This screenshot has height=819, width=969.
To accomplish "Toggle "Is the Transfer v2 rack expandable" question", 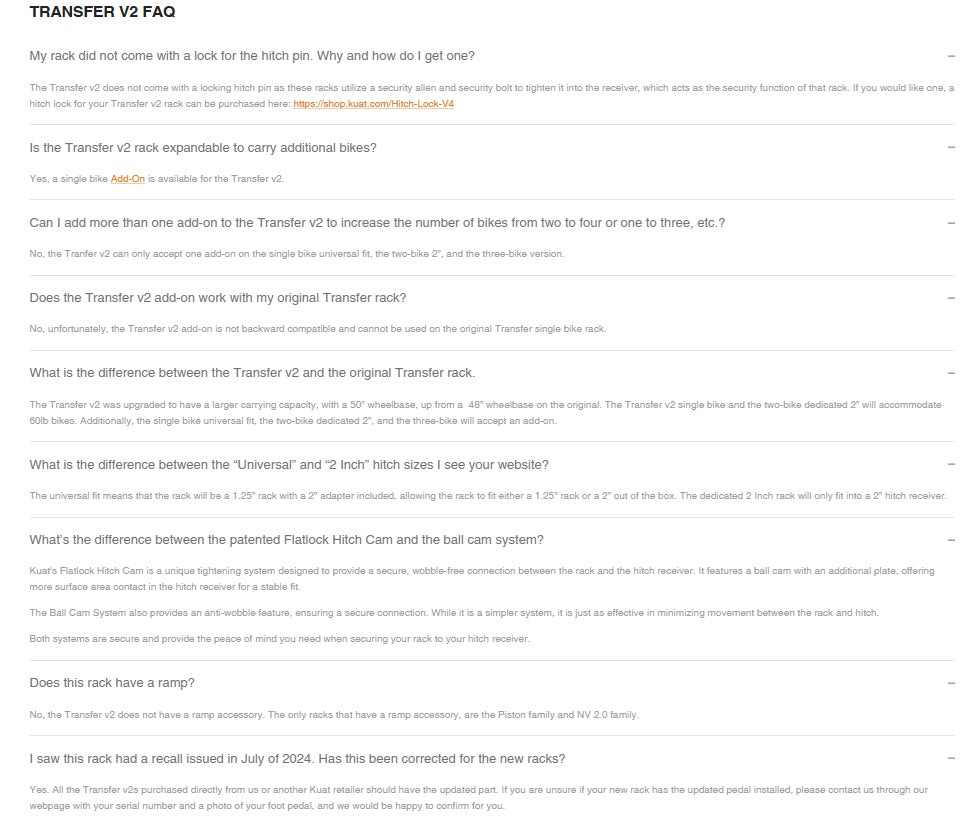I will 203,148.
